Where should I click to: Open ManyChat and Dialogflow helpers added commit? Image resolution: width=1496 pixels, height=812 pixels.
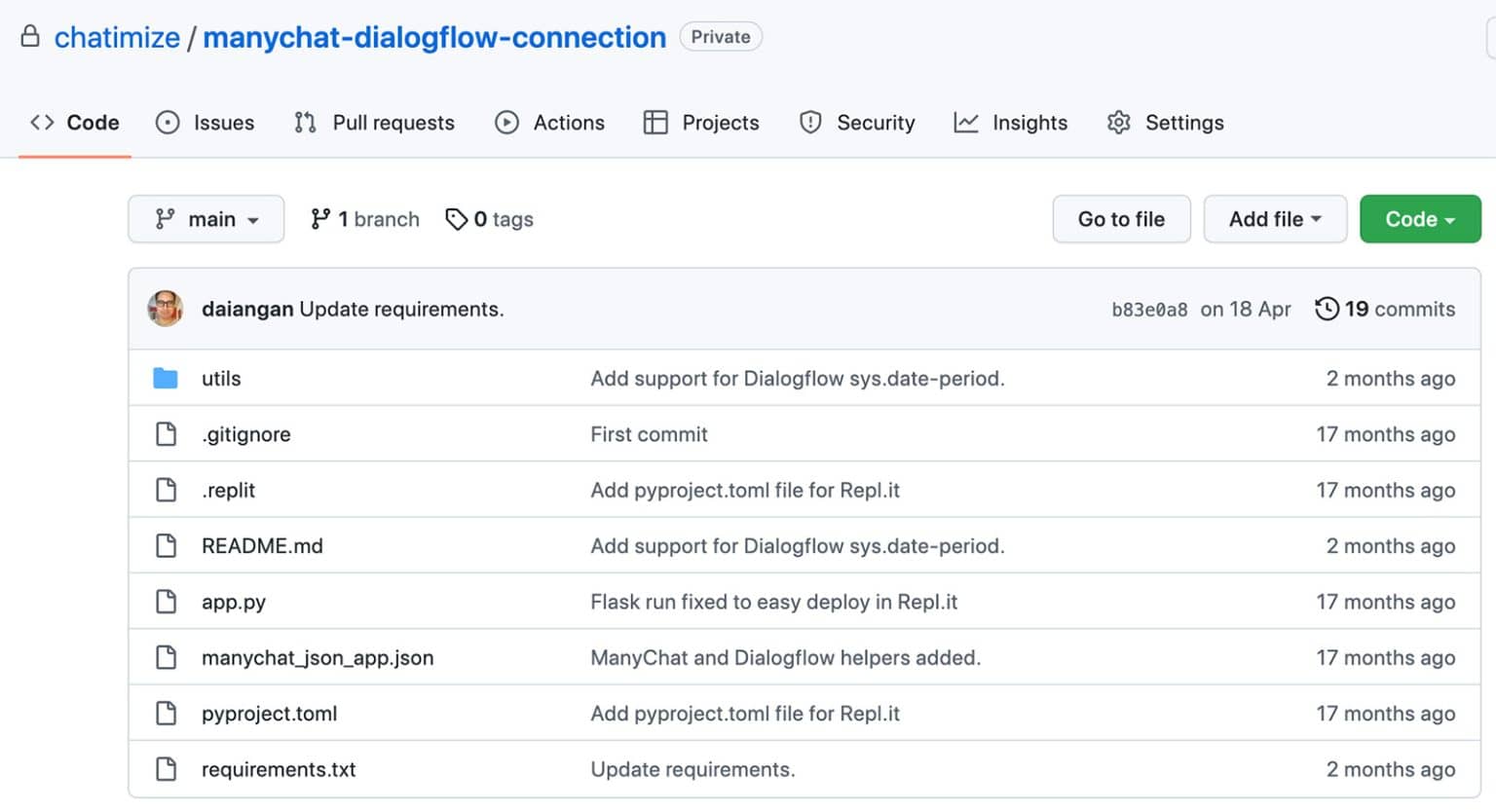786,658
